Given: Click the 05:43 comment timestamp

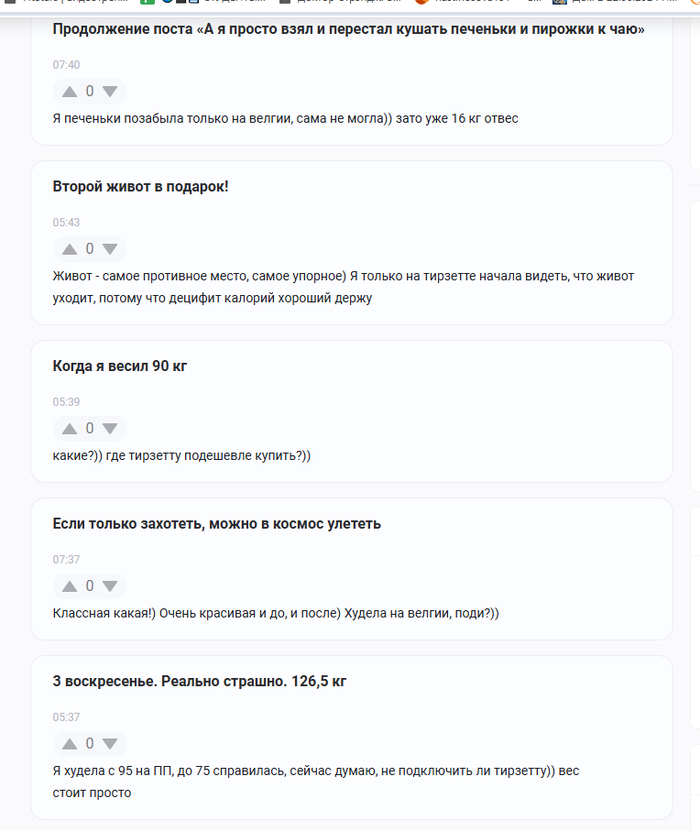Looking at the screenshot, I should [x=66, y=222].
